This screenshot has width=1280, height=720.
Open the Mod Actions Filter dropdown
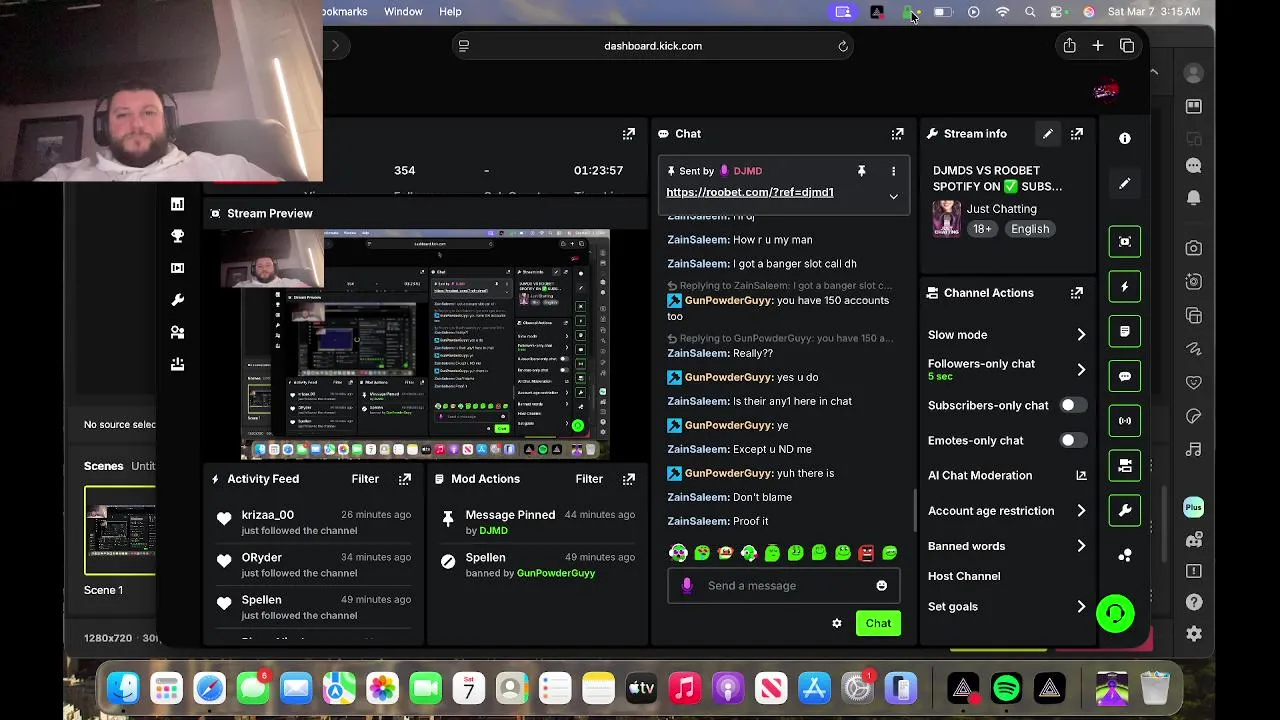click(x=589, y=479)
